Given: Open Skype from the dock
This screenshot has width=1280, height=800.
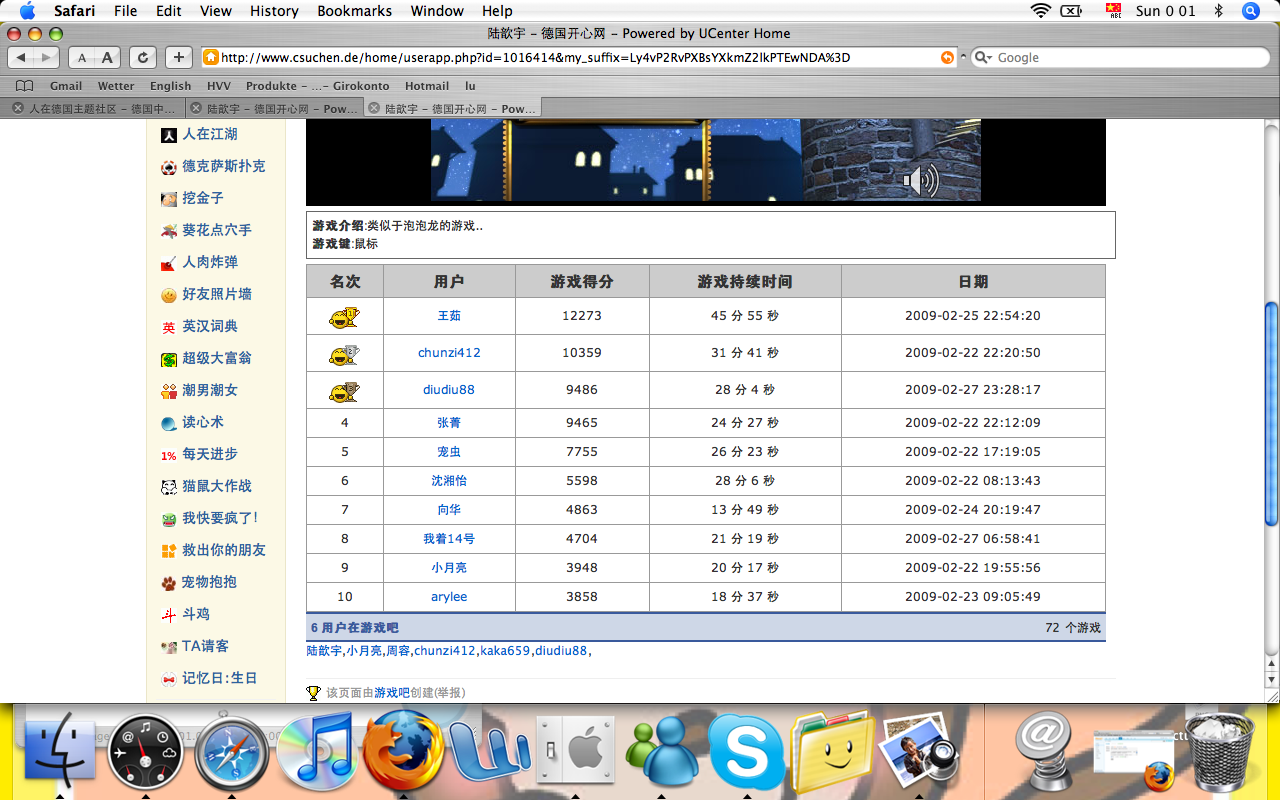Looking at the screenshot, I should pos(746,751).
